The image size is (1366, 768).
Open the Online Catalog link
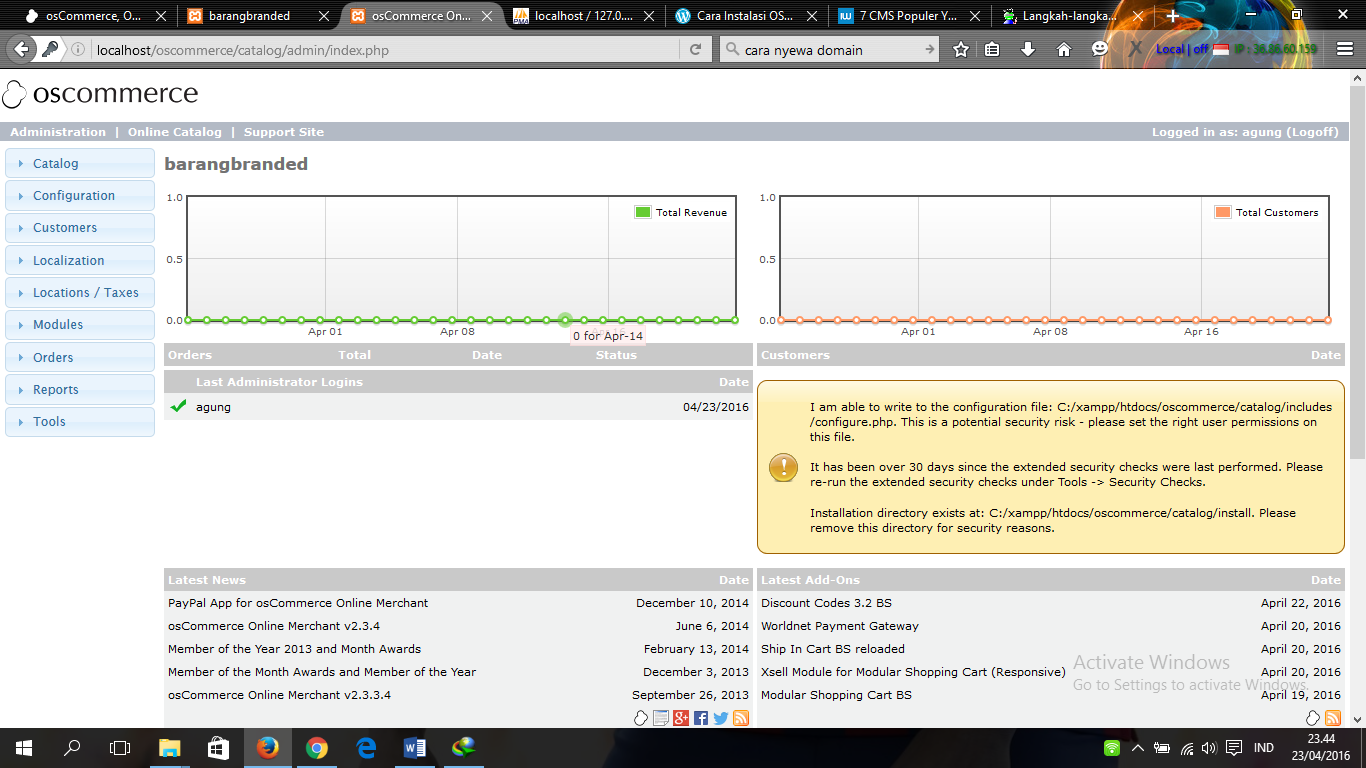pyautogui.click(x=175, y=132)
